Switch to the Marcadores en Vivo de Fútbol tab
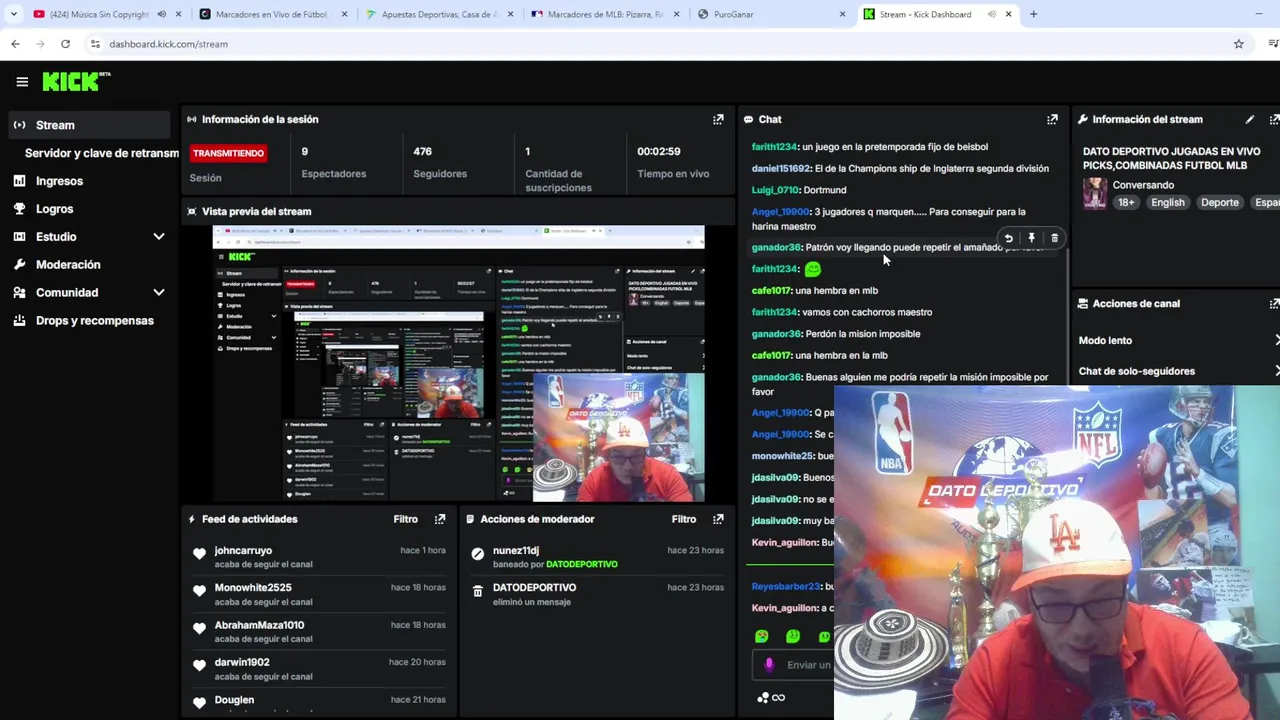The width and height of the screenshot is (1280, 720). (x=273, y=14)
